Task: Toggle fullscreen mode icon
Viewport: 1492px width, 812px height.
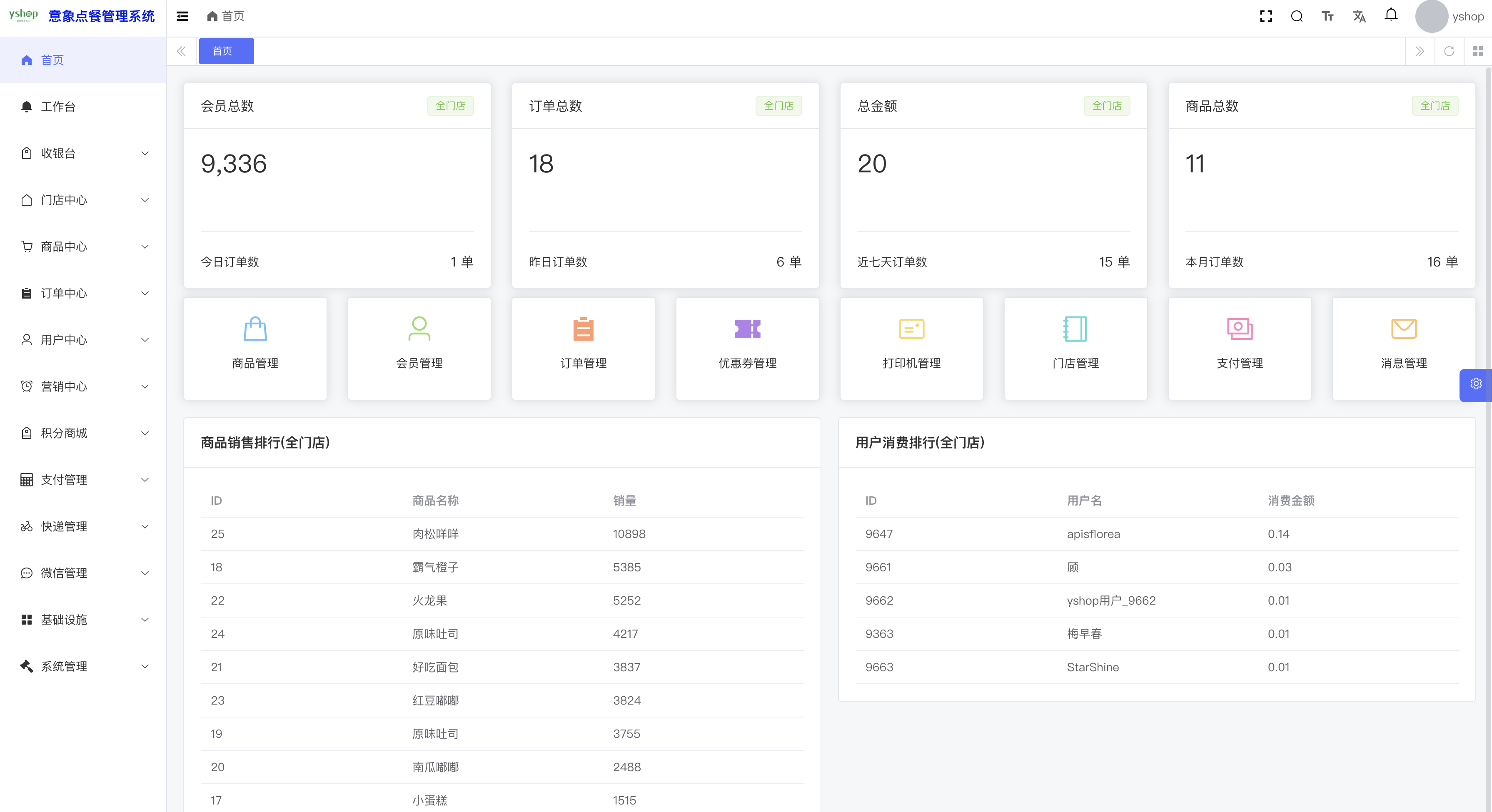Action: [1265, 16]
